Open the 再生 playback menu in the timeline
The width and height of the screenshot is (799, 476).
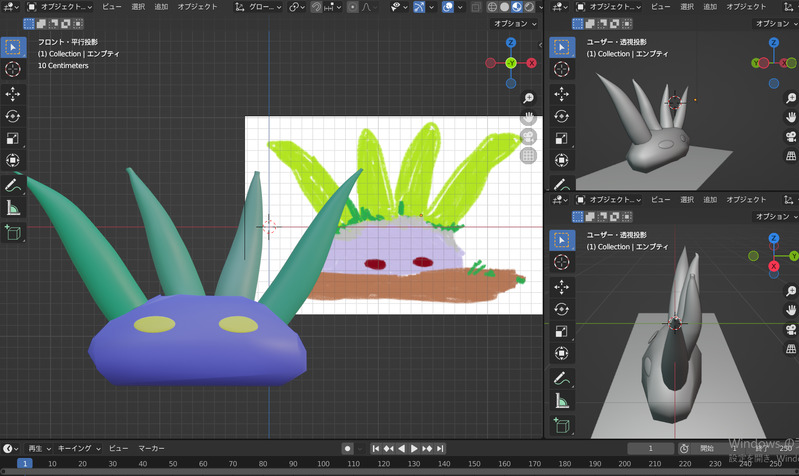tap(37, 449)
